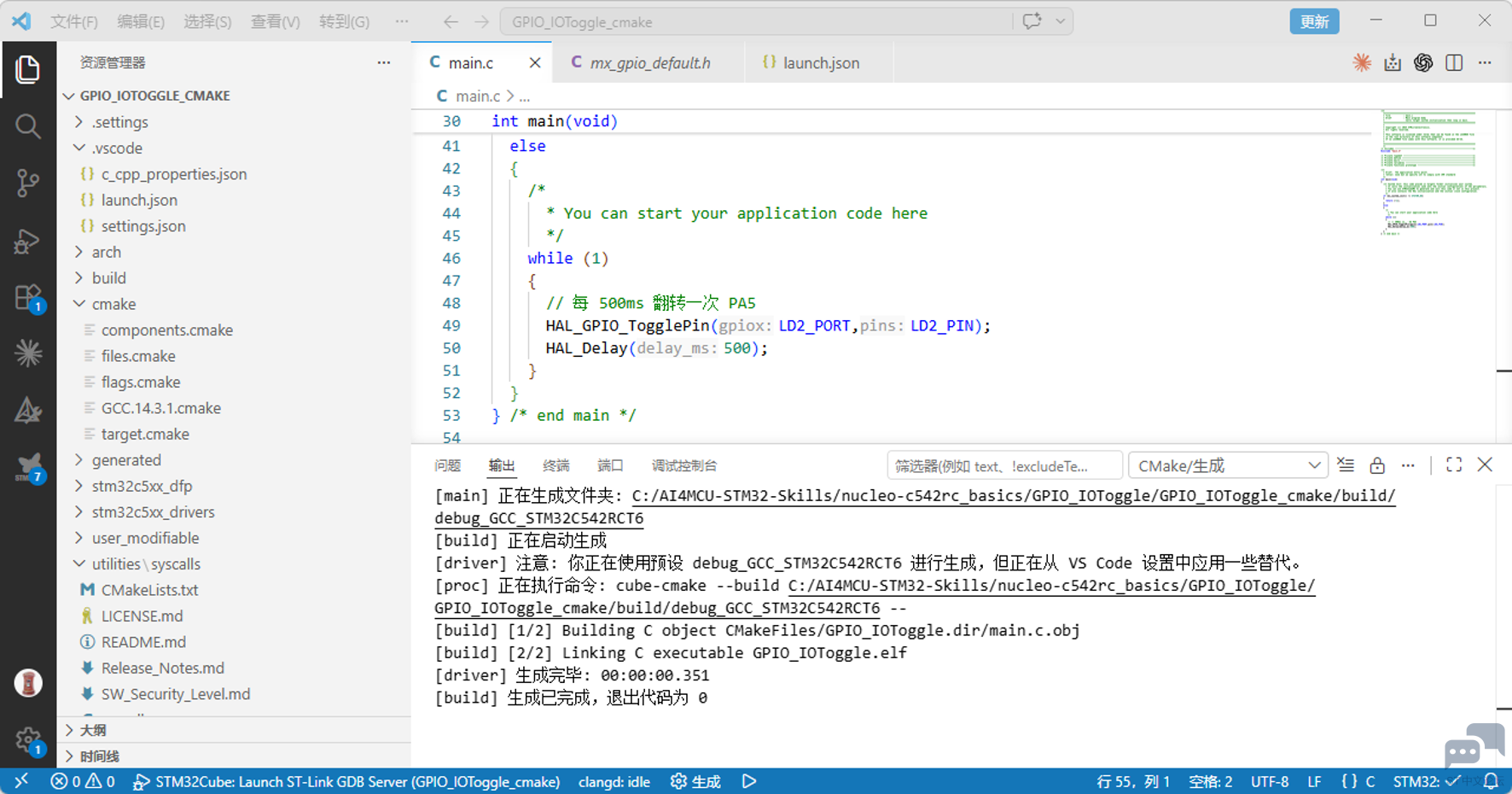Open the STM32 butterfly view with 7 badge
1512x794 pixels.
pyautogui.click(x=29, y=469)
